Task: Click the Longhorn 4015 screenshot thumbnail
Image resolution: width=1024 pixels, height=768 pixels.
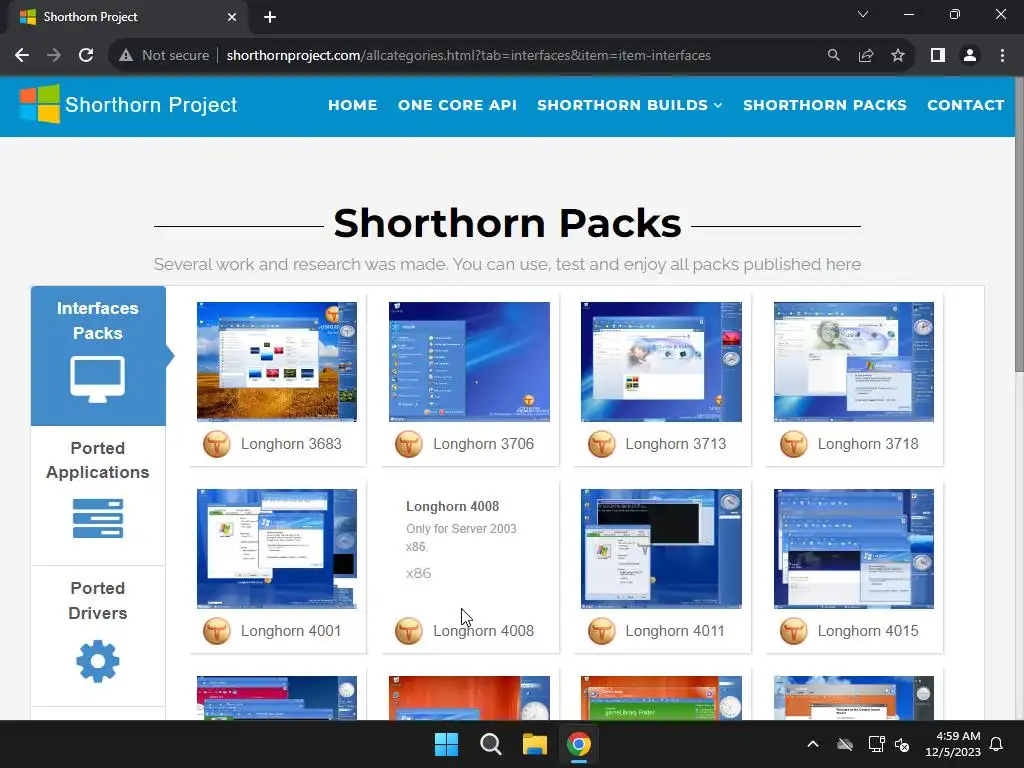Action: point(854,549)
